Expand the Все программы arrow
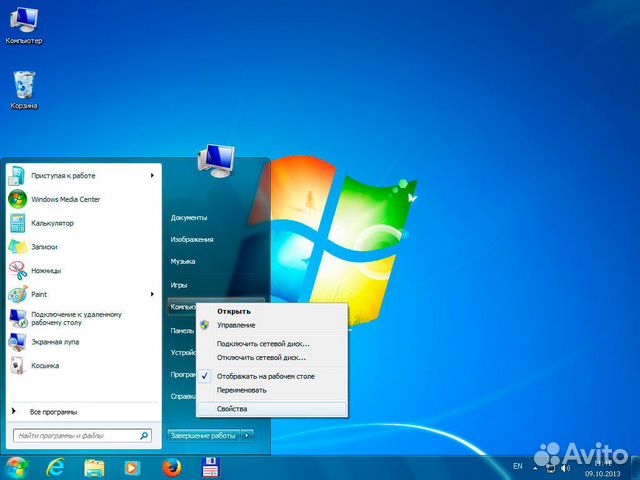Screen dimensions: 640x480 [x=14, y=411]
